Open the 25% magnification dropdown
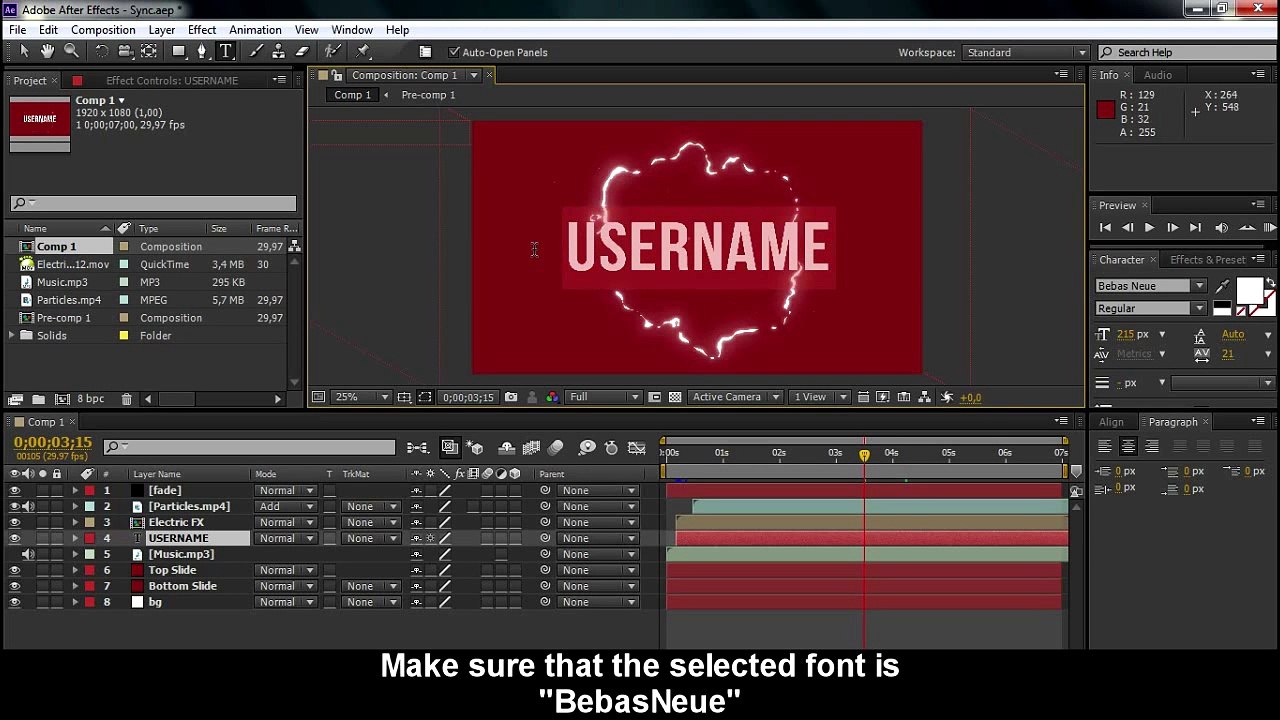The image size is (1280, 720). click(x=362, y=397)
